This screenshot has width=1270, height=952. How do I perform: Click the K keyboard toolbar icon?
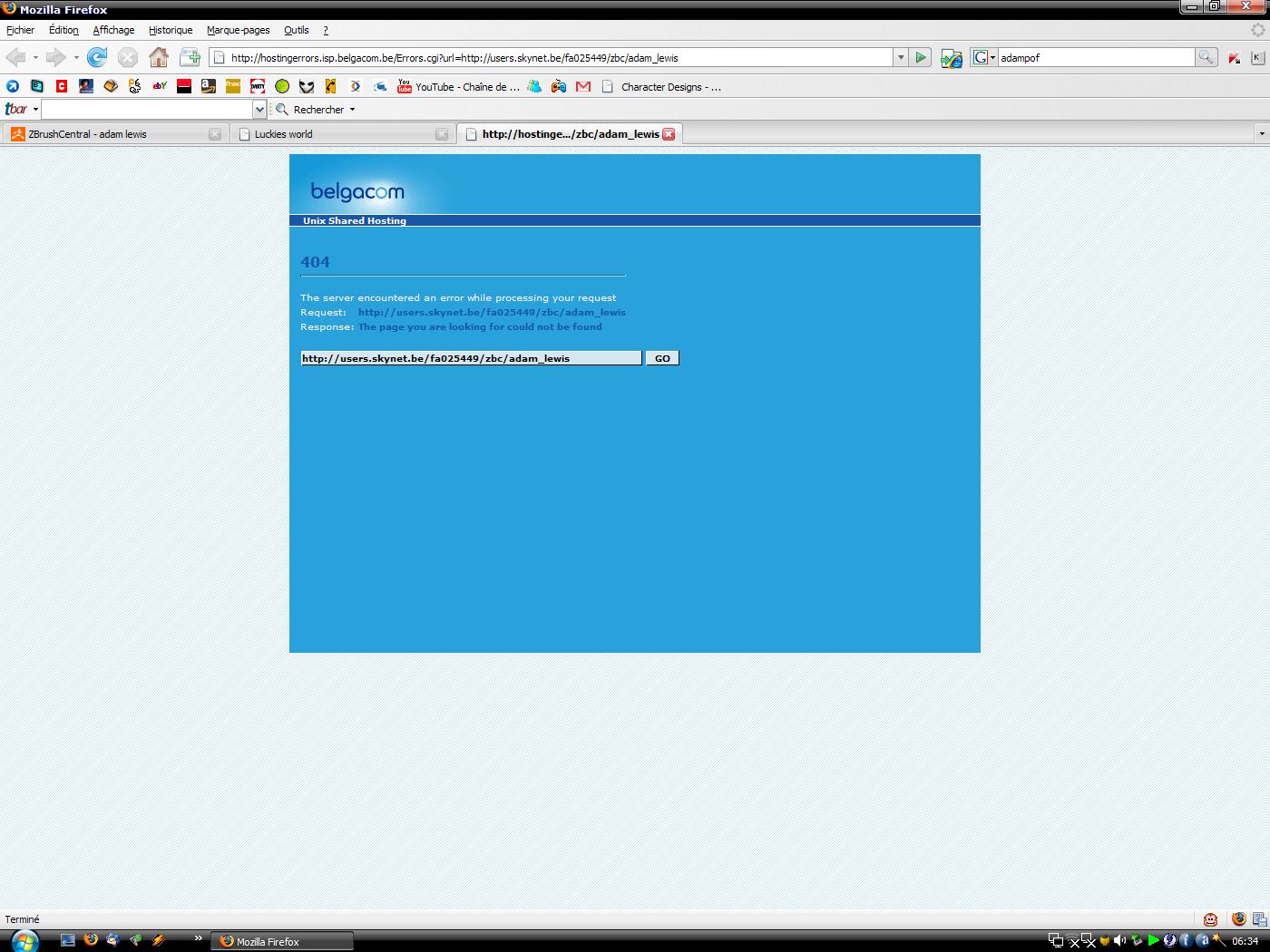1256,58
